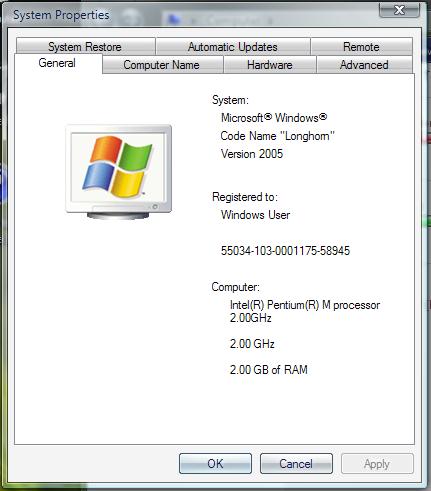
Task: Open the Automatic Updates tab
Action: [233, 46]
